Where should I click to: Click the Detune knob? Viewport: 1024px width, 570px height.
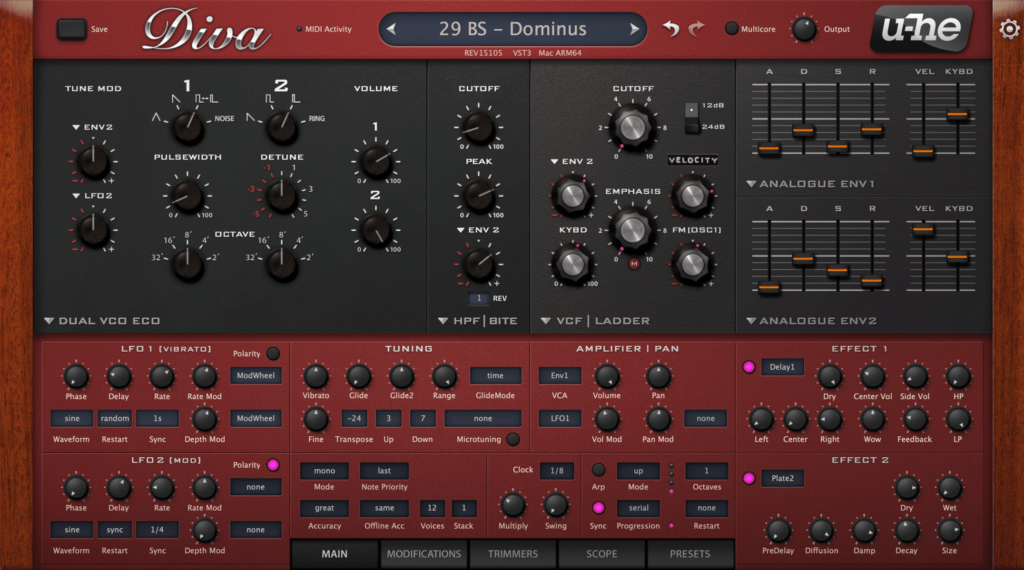point(281,195)
